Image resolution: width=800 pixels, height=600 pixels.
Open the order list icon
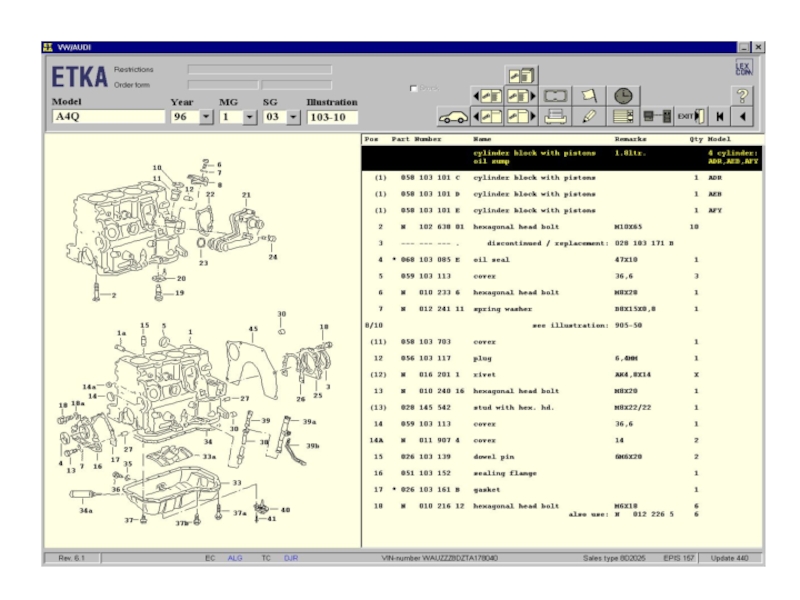coord(623,117)
